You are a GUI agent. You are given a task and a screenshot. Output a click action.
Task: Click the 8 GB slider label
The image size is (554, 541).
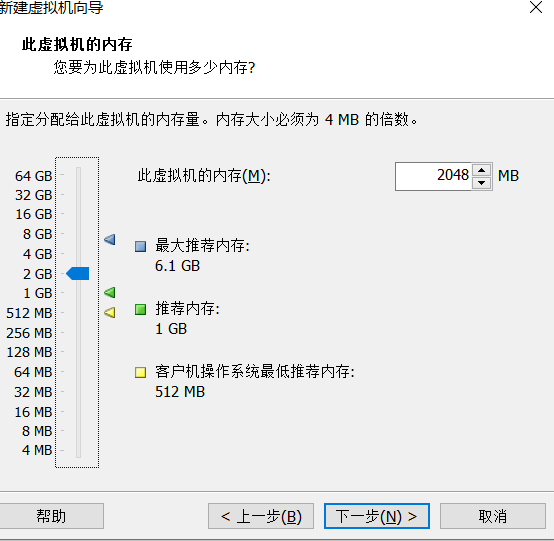(x=37, y=234)
